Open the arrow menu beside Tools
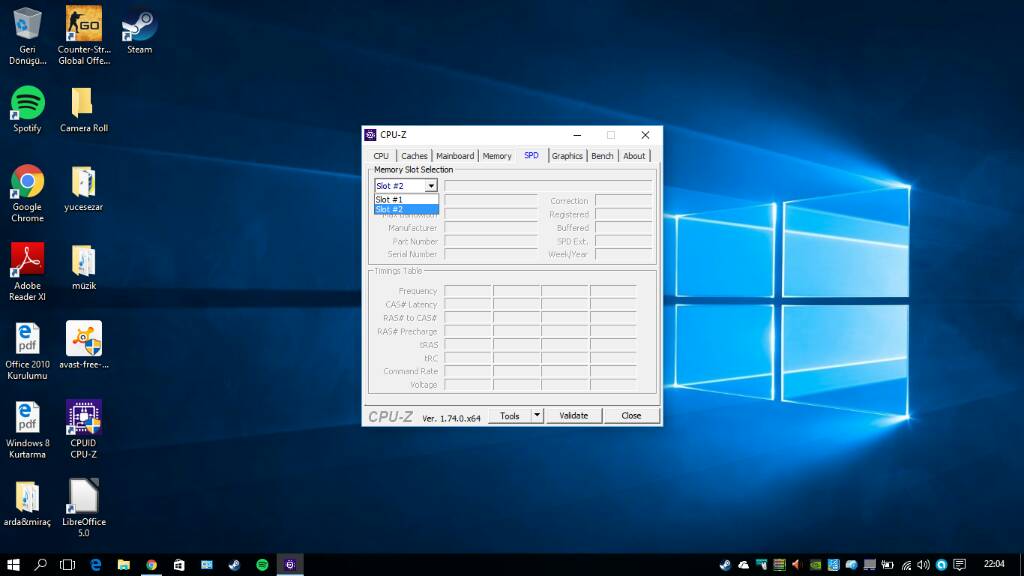The height and width of the screenshot is (576, 1024). (536, 415)
